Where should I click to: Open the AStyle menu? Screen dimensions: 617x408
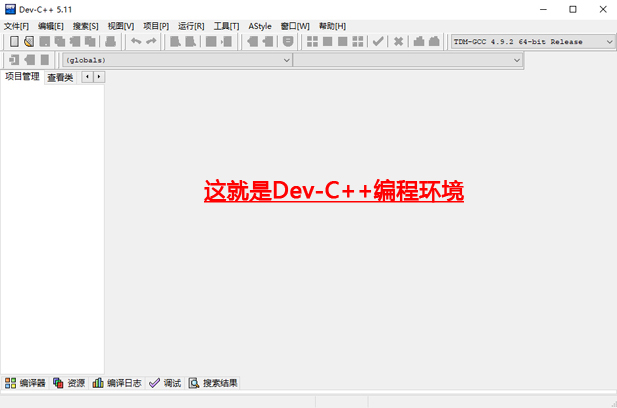[x=260, y=26]
